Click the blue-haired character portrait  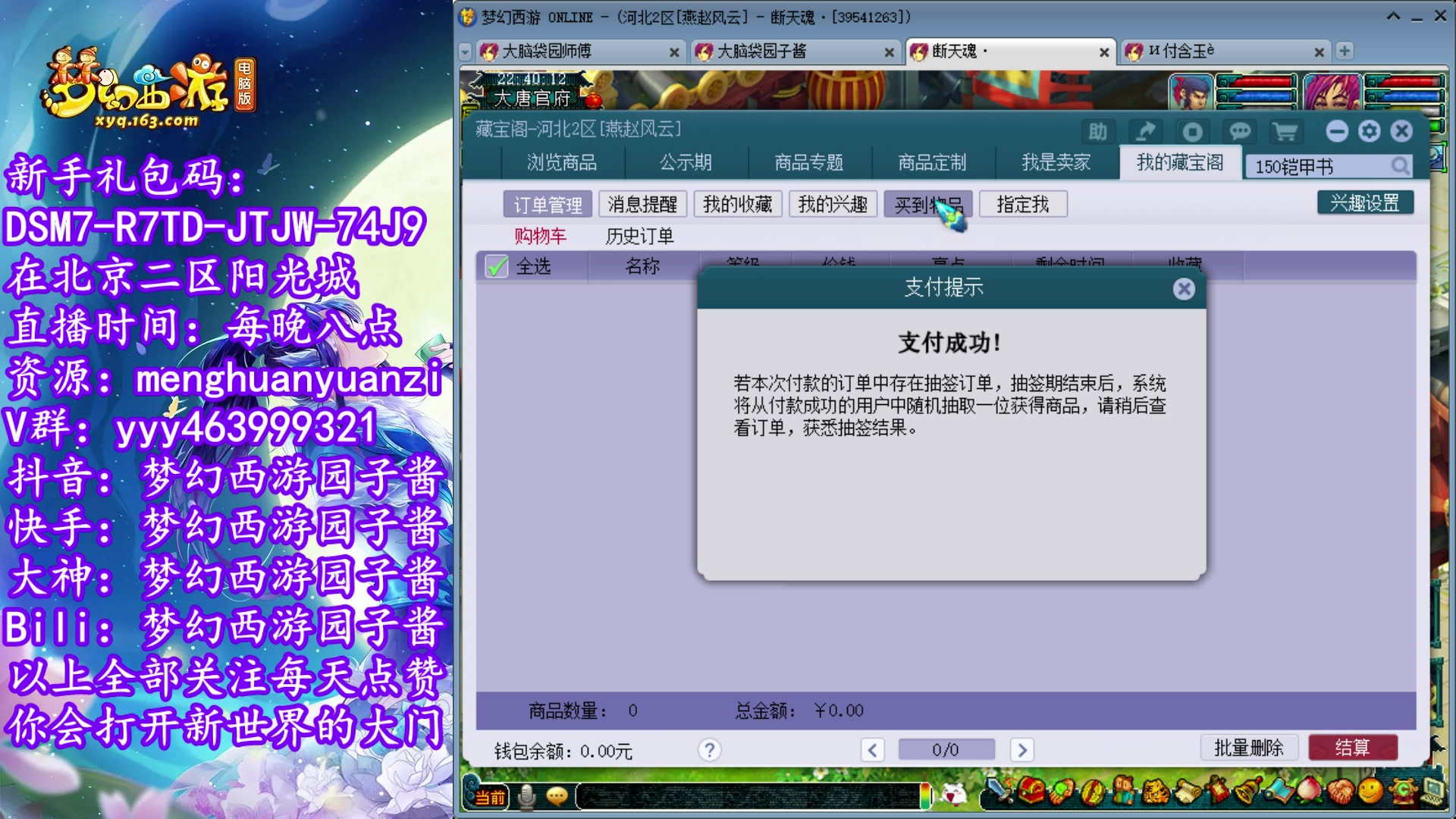1191,93
